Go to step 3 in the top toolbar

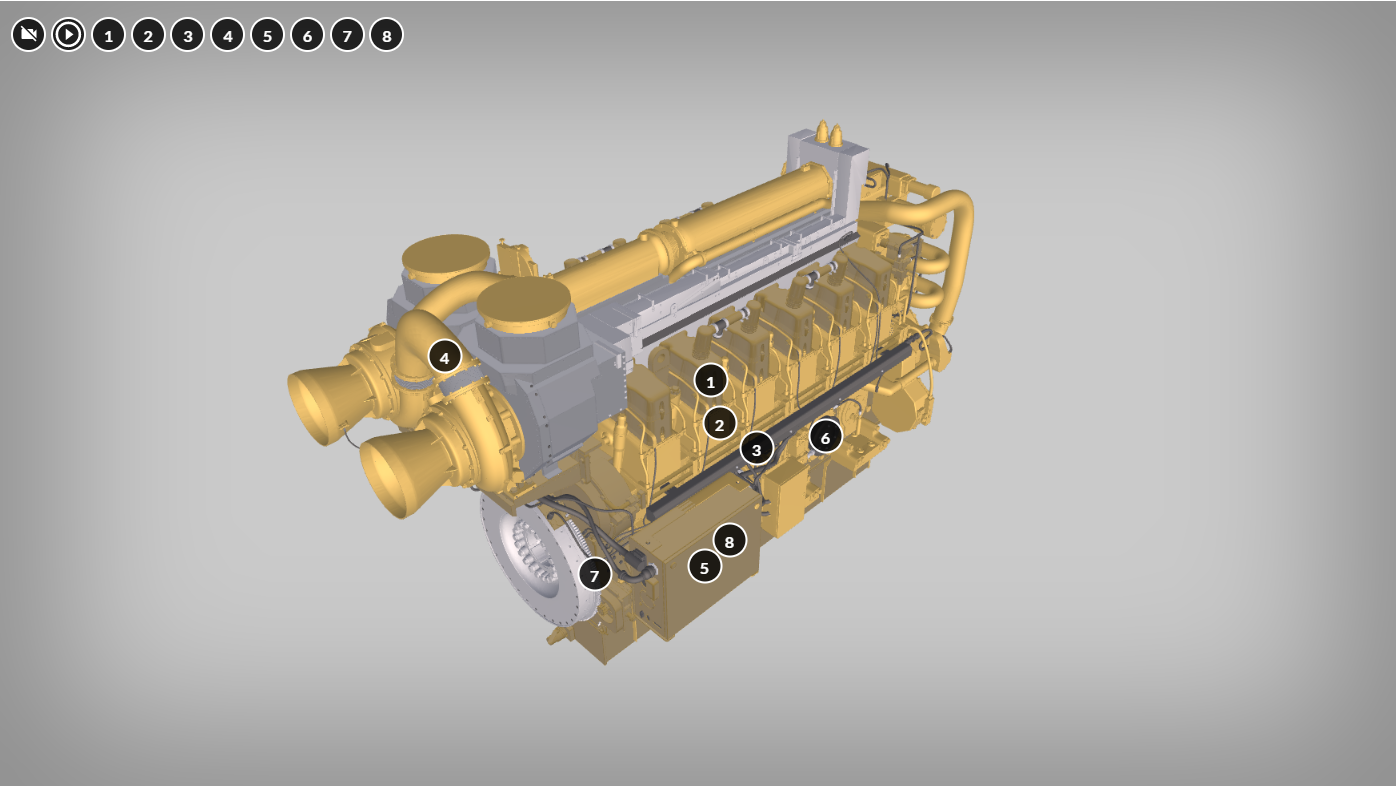click(x=187, y=35)
